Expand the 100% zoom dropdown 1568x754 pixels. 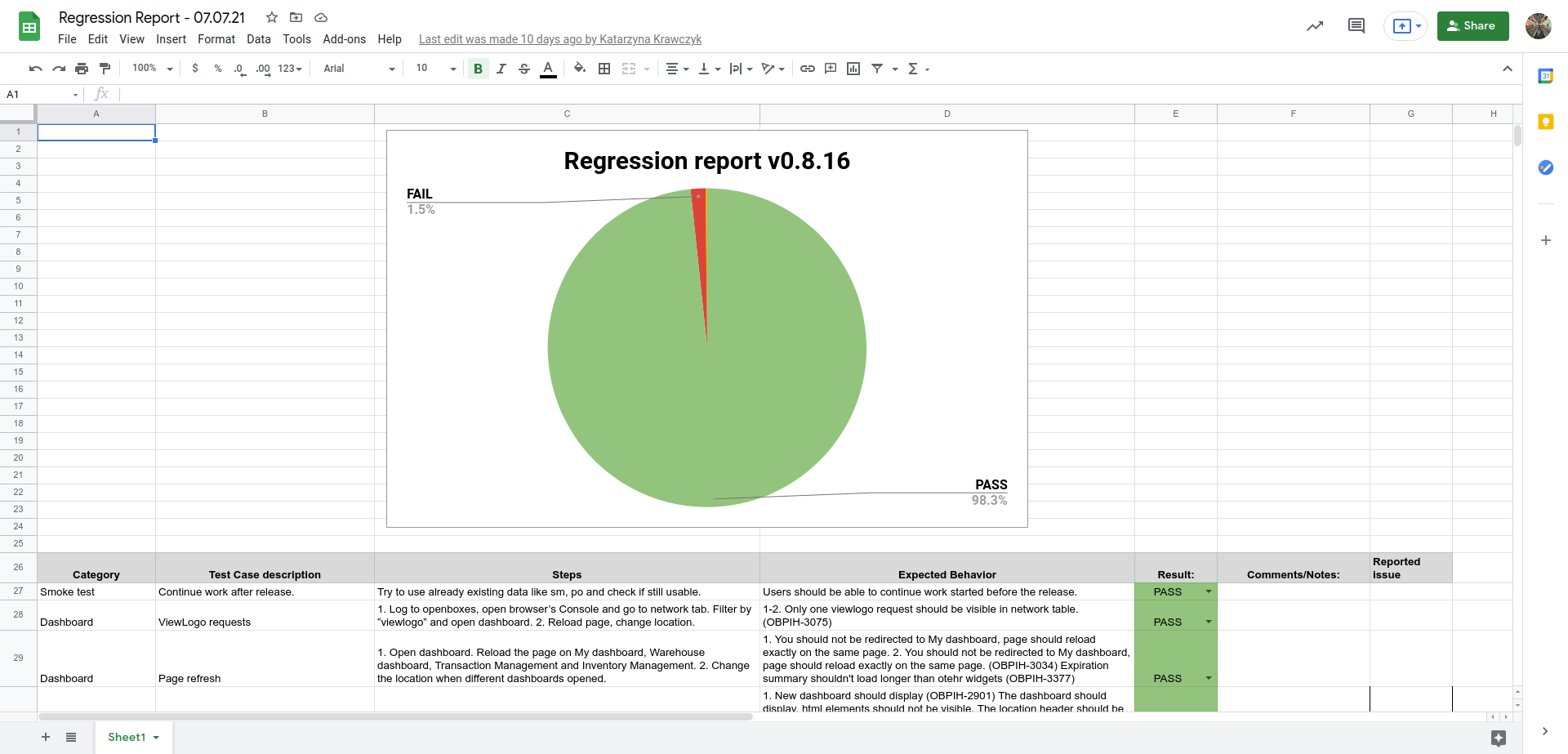(x=153, y=69)
